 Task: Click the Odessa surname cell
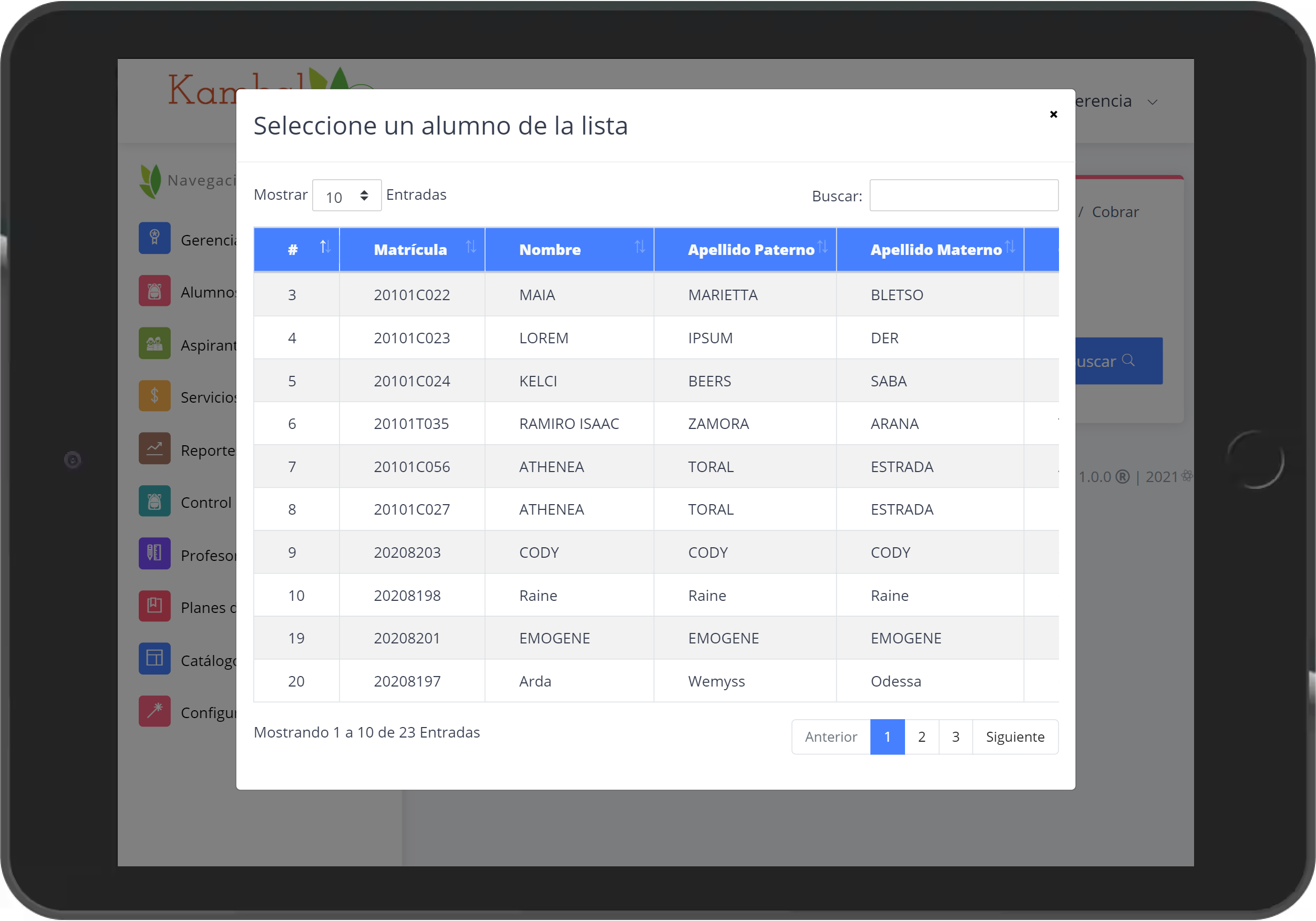pos(930,681)
